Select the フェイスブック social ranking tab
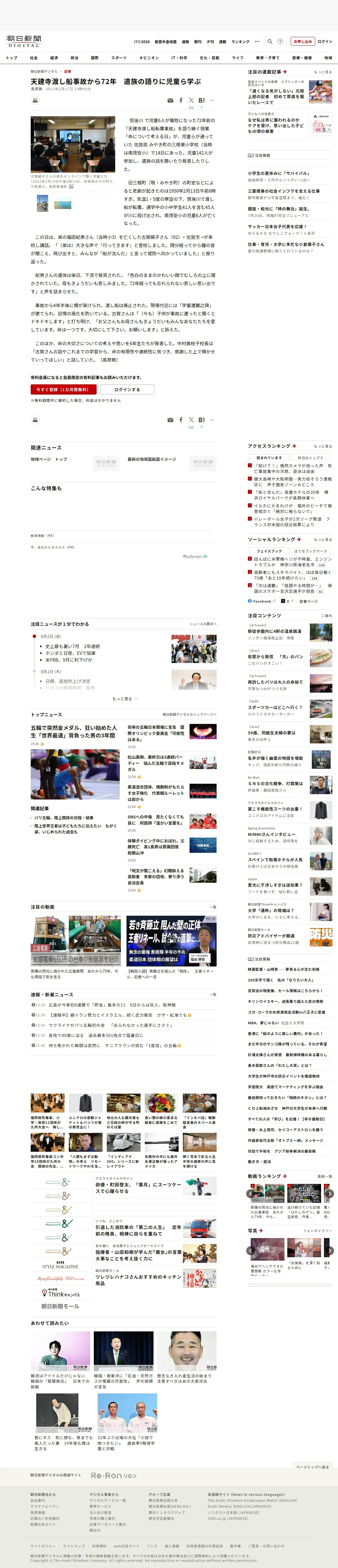Image resolution: width=338 pixels, height=1568 pixels. coord(269,551)
